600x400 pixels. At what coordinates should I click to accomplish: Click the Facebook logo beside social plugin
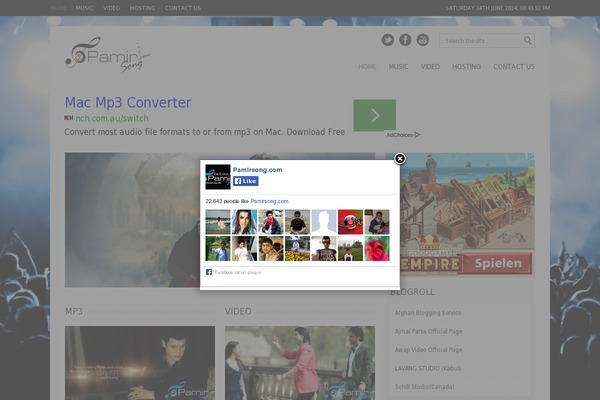tap(209, 272)
